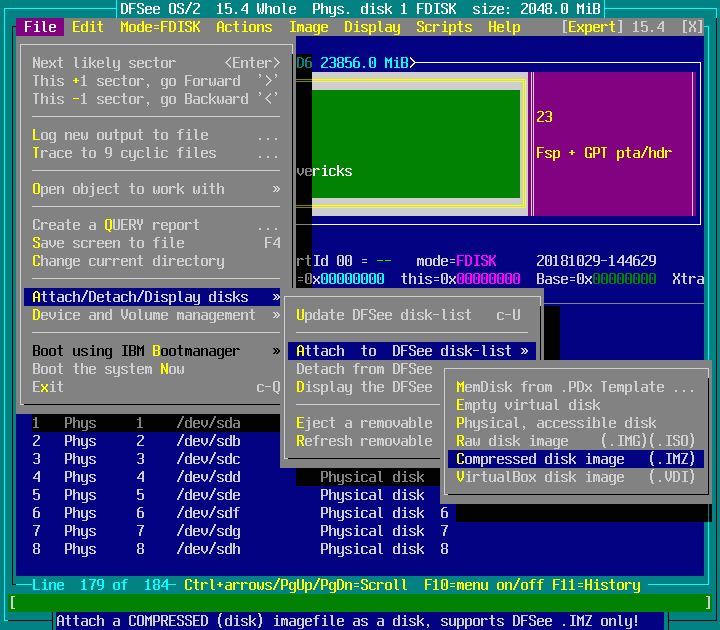Expand Open object to work with
Viewport: 720px width, 630px height.
coord(155,189)
